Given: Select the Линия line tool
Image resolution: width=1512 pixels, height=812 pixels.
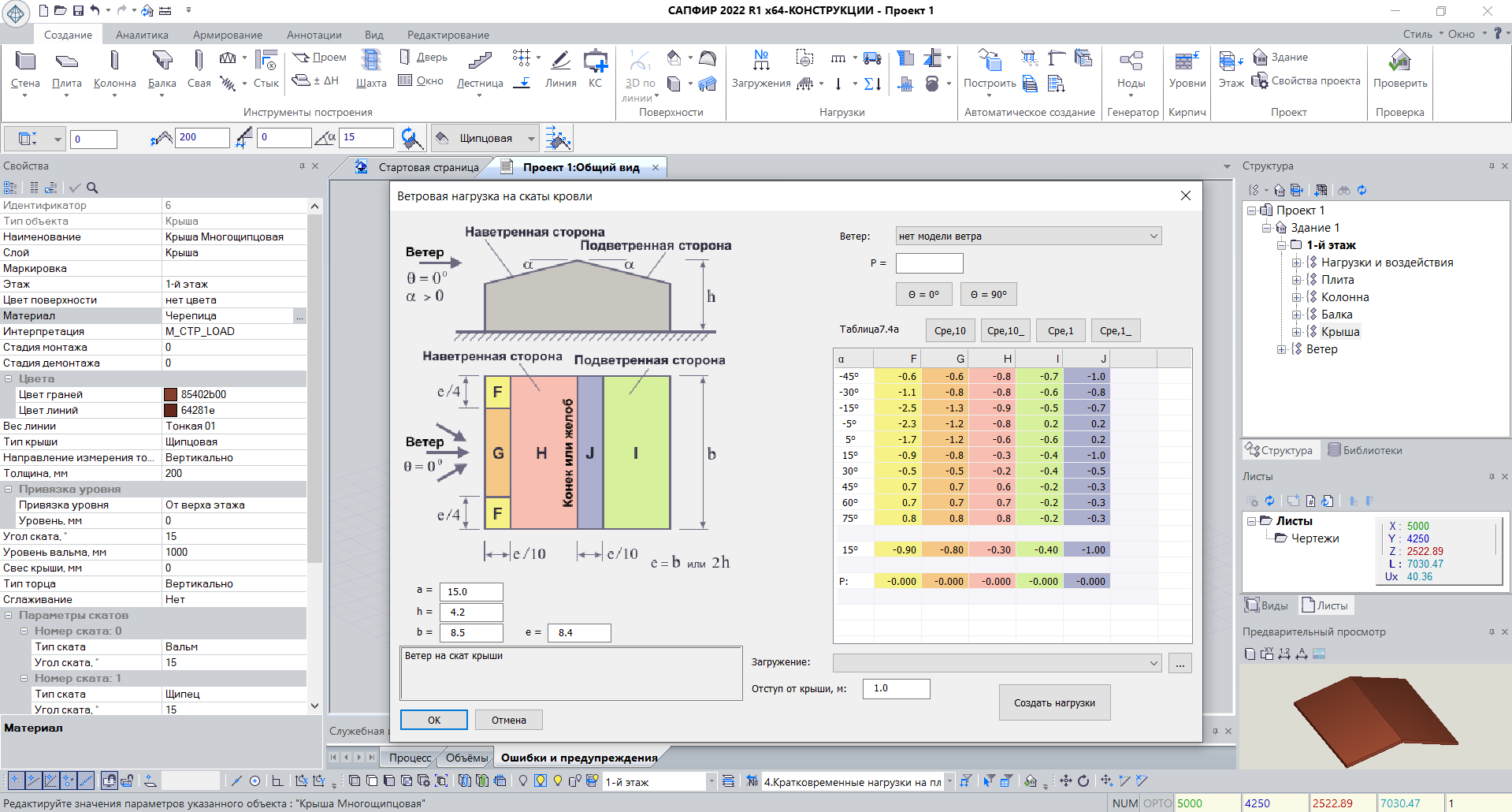Looking at the screenshot, I should tap(560, 63).
